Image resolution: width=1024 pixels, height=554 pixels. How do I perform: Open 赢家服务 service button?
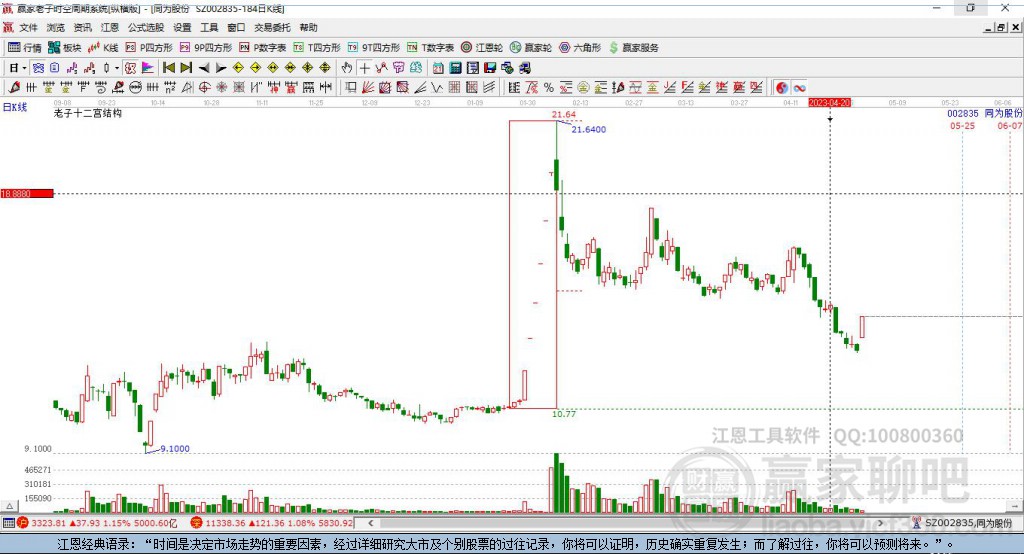click(x=634, y=48)
